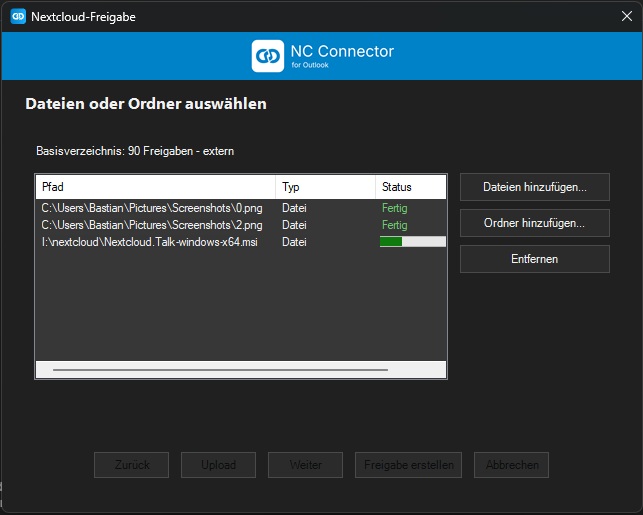The height and width of the screenshot is (515, 643).
Task: Click the Upload button
Action: pos(218,465)
